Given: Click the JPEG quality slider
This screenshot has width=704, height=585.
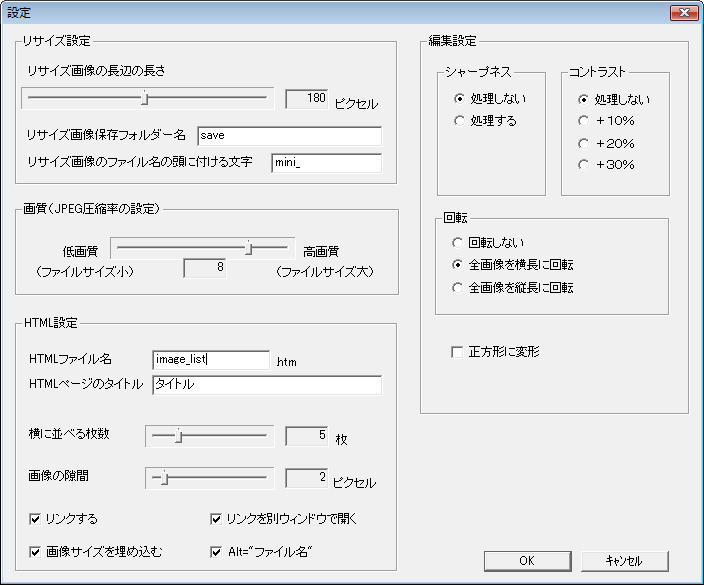Looking at the screenshot, I should pos(202,248).
